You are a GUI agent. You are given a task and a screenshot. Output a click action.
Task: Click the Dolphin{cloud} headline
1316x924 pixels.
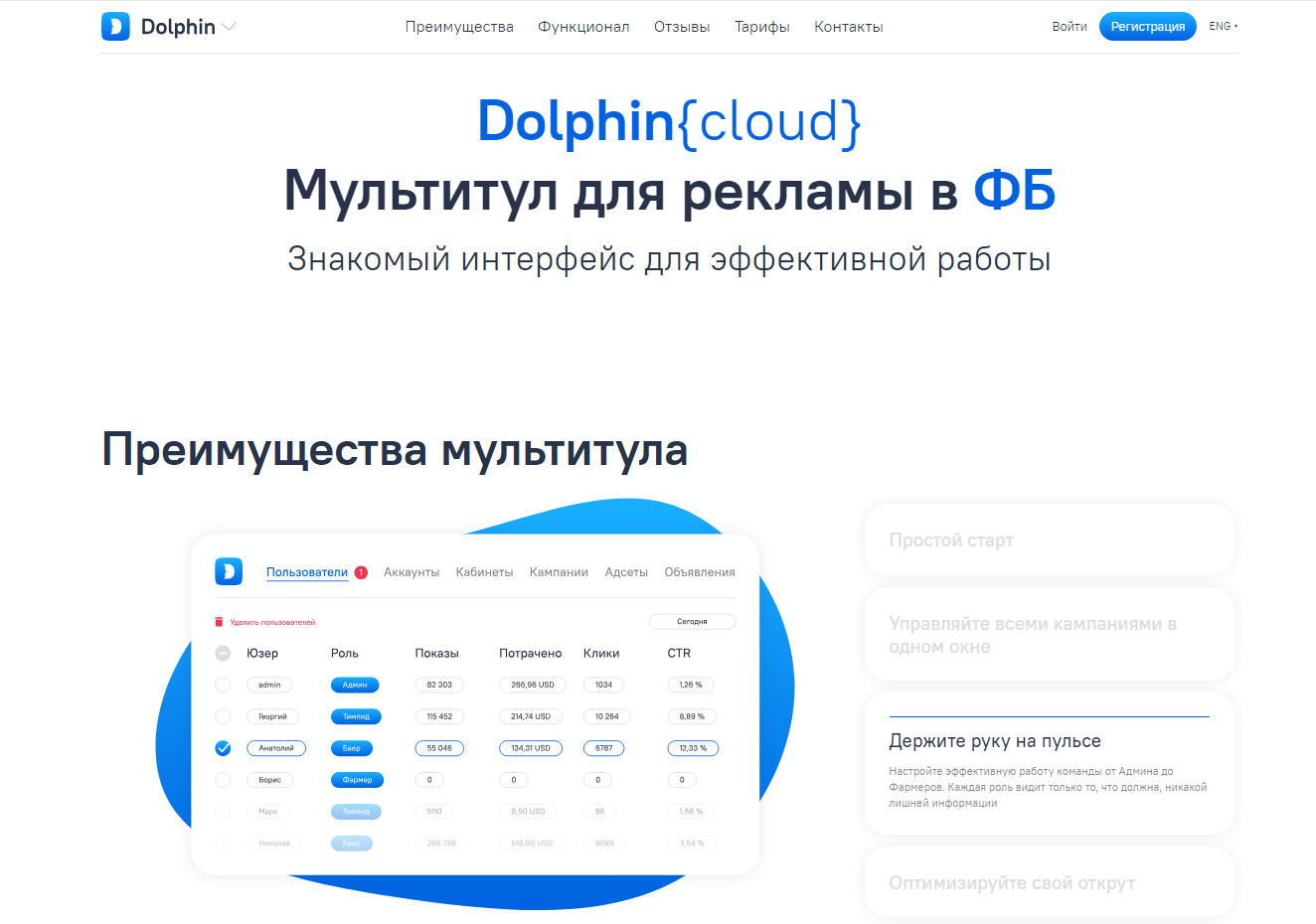tap(669, 121)
